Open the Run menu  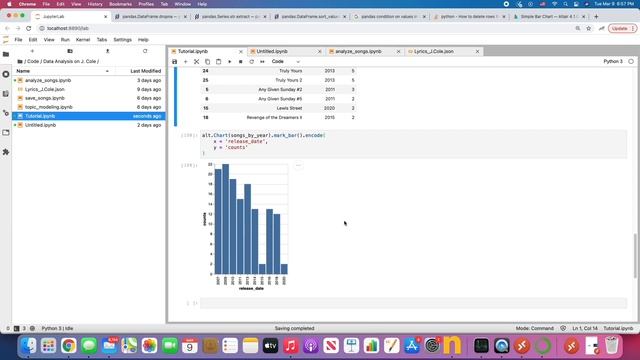click(x=65, y=40)
